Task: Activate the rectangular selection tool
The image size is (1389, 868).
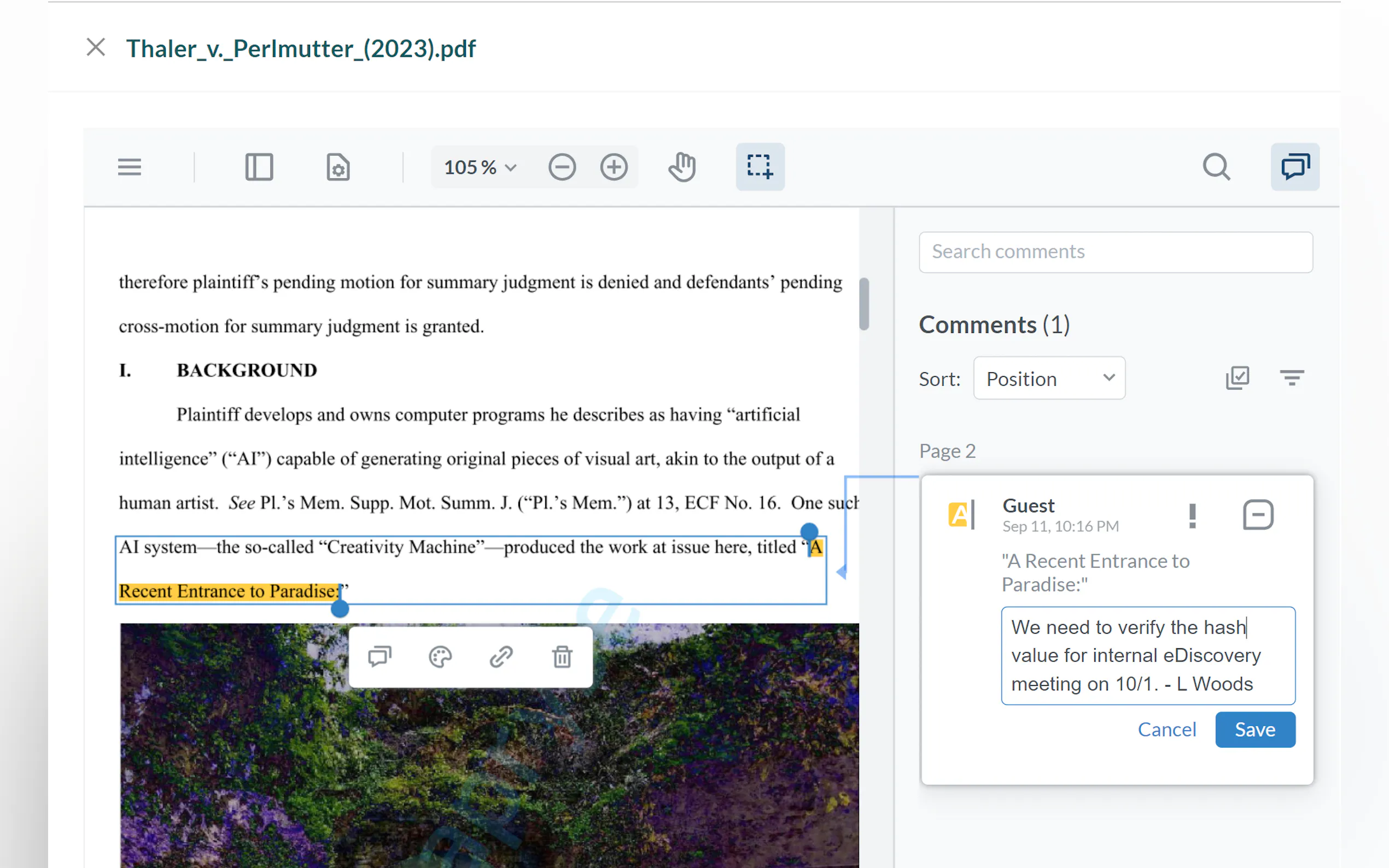Action: 760,167
